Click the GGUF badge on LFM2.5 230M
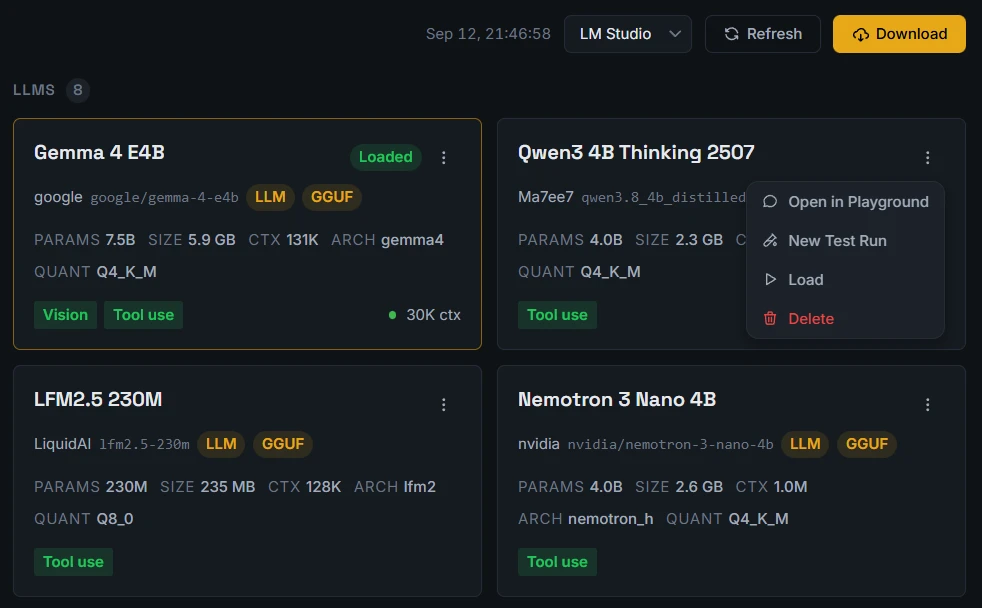The width and height of the screenshot is (982, 608). [283, 443]
